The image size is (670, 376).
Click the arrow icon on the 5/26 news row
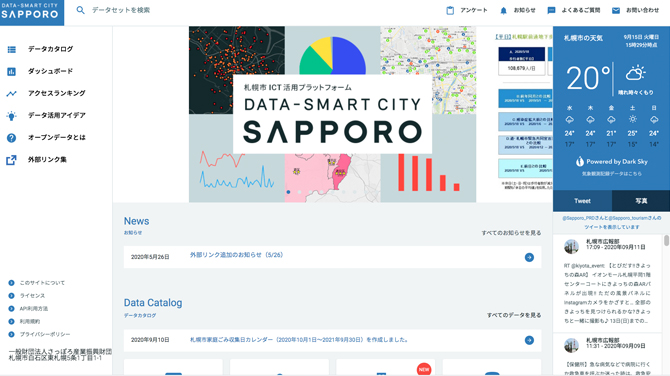(529, 257)
